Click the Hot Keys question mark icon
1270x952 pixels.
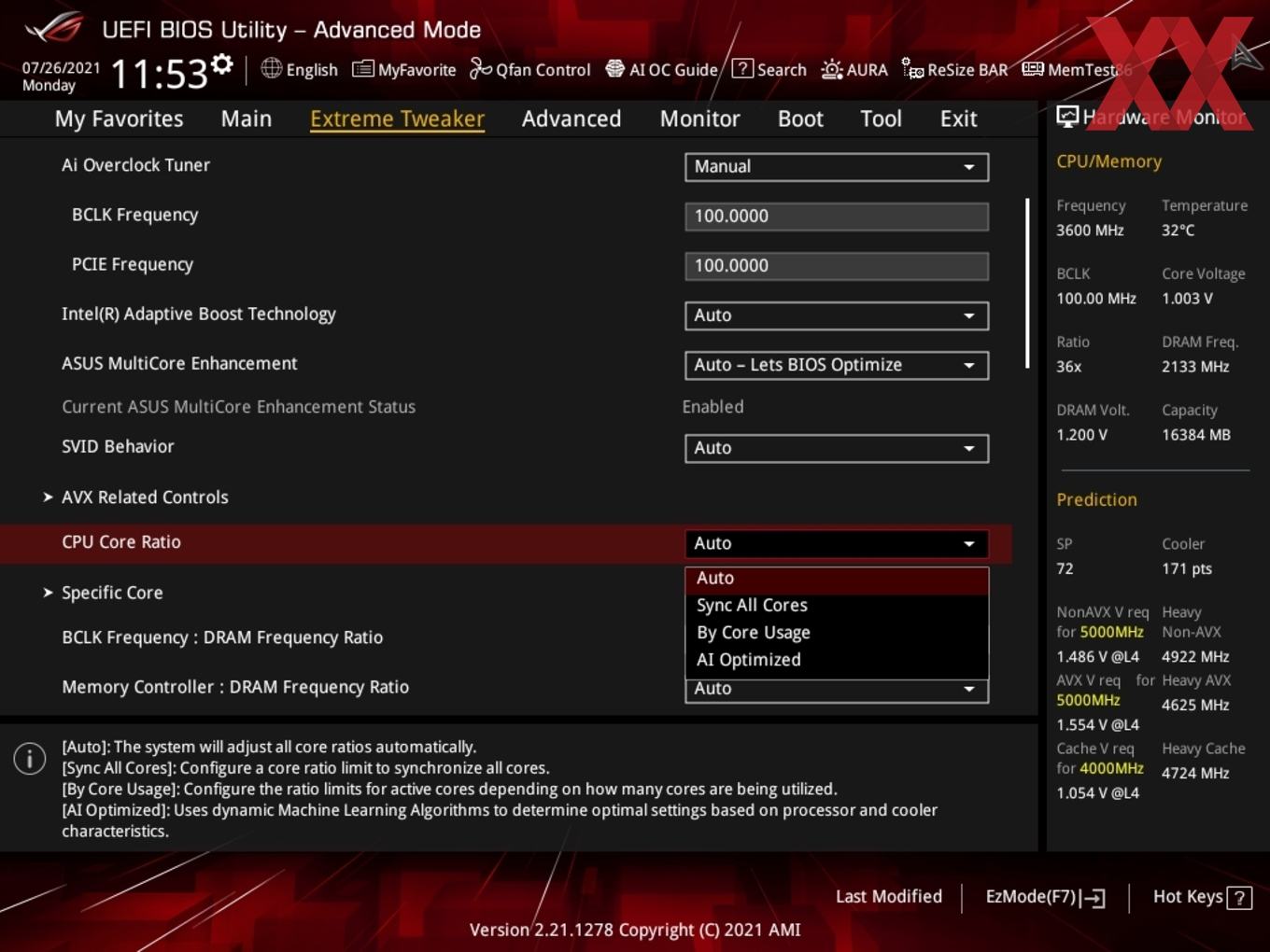pyautogui.click(x=1239, y=898)
